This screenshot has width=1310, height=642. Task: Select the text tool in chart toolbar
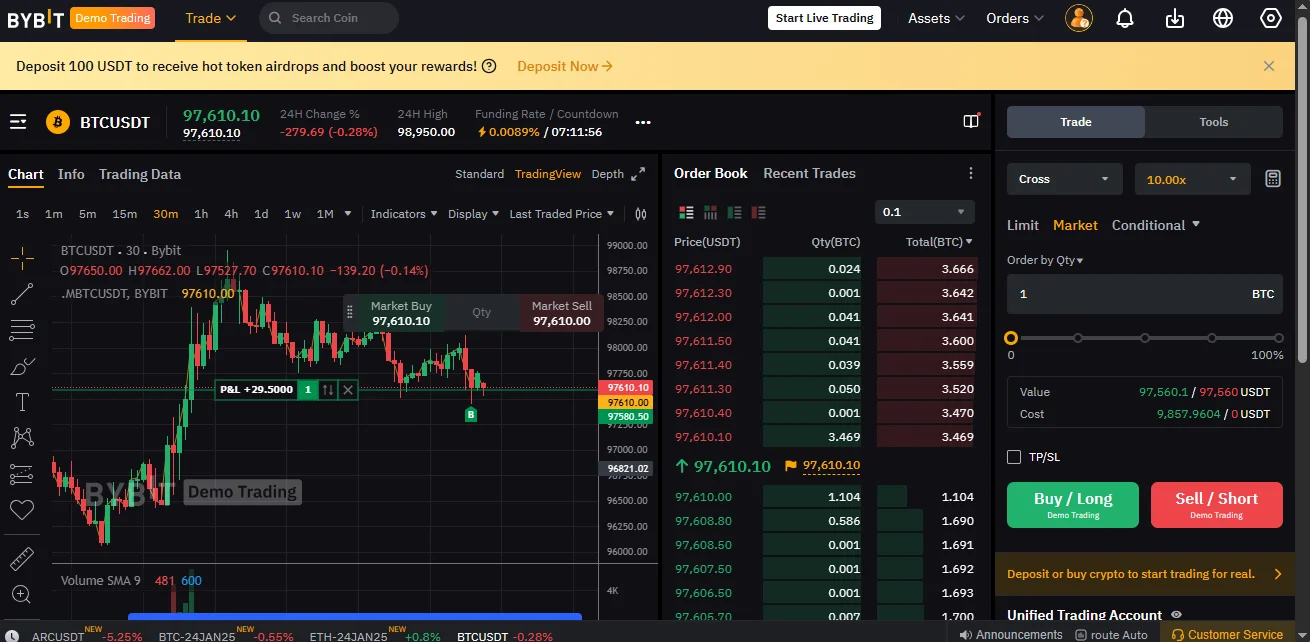(x=22, y=402)
